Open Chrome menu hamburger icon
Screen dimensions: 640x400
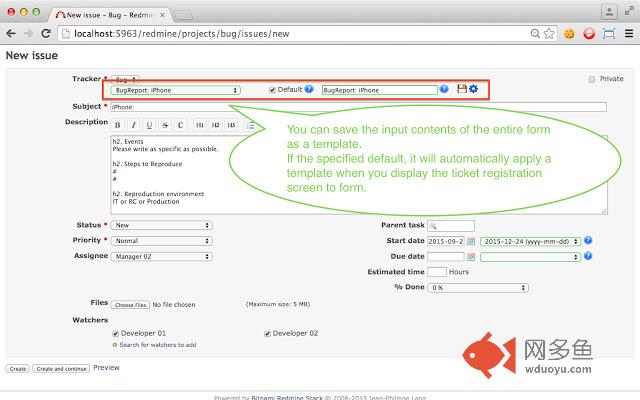click(629, 33)
